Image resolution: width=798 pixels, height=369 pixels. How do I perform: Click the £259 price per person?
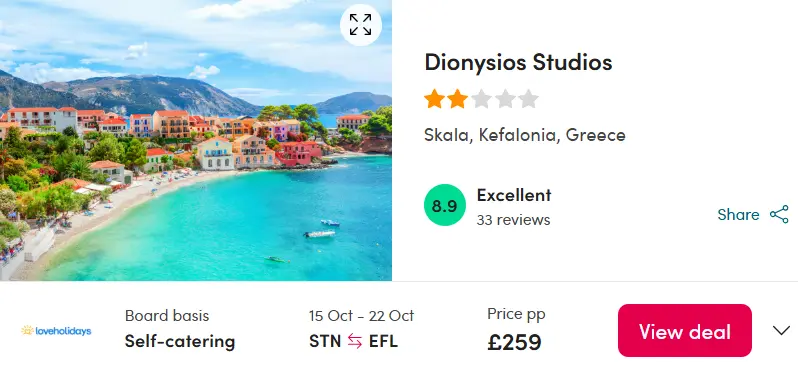point(514,342)
